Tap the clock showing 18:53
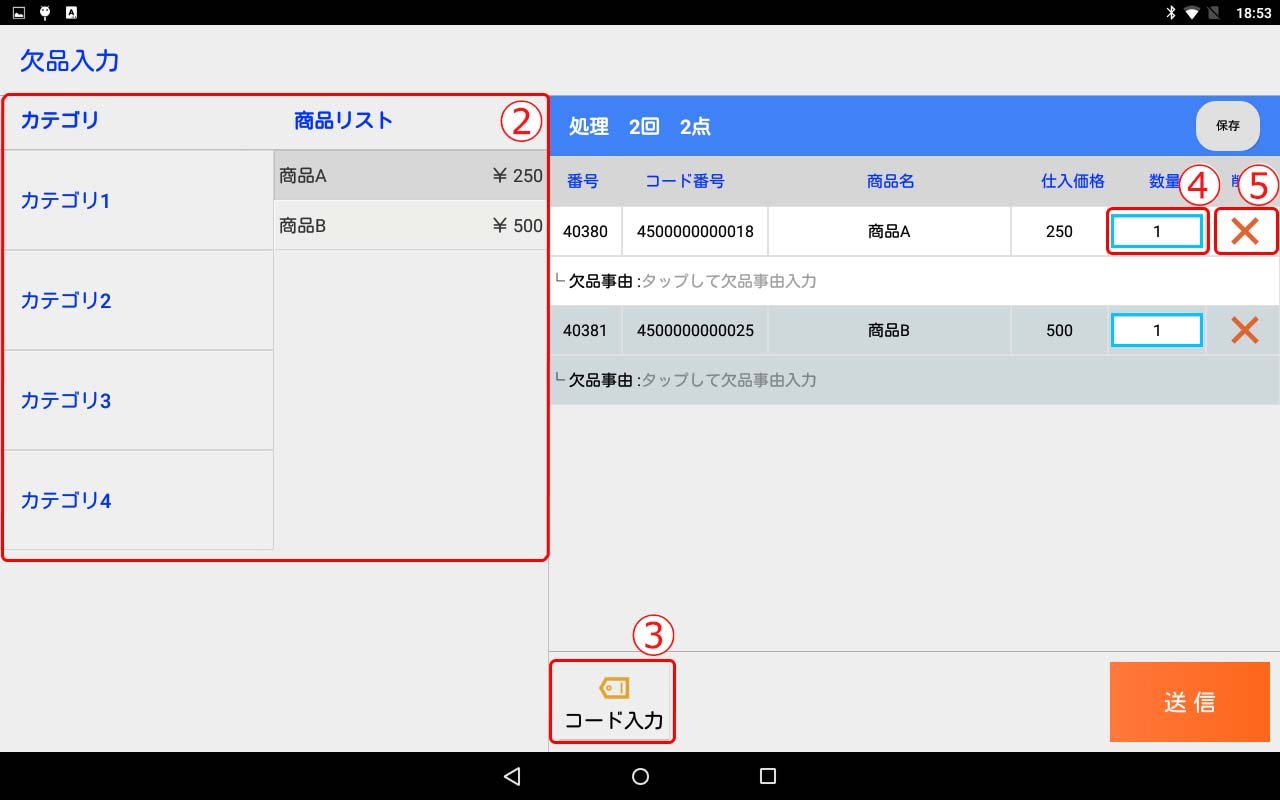The width and height of the screenshot is (1280, 800). click(x=1252, y=14)
